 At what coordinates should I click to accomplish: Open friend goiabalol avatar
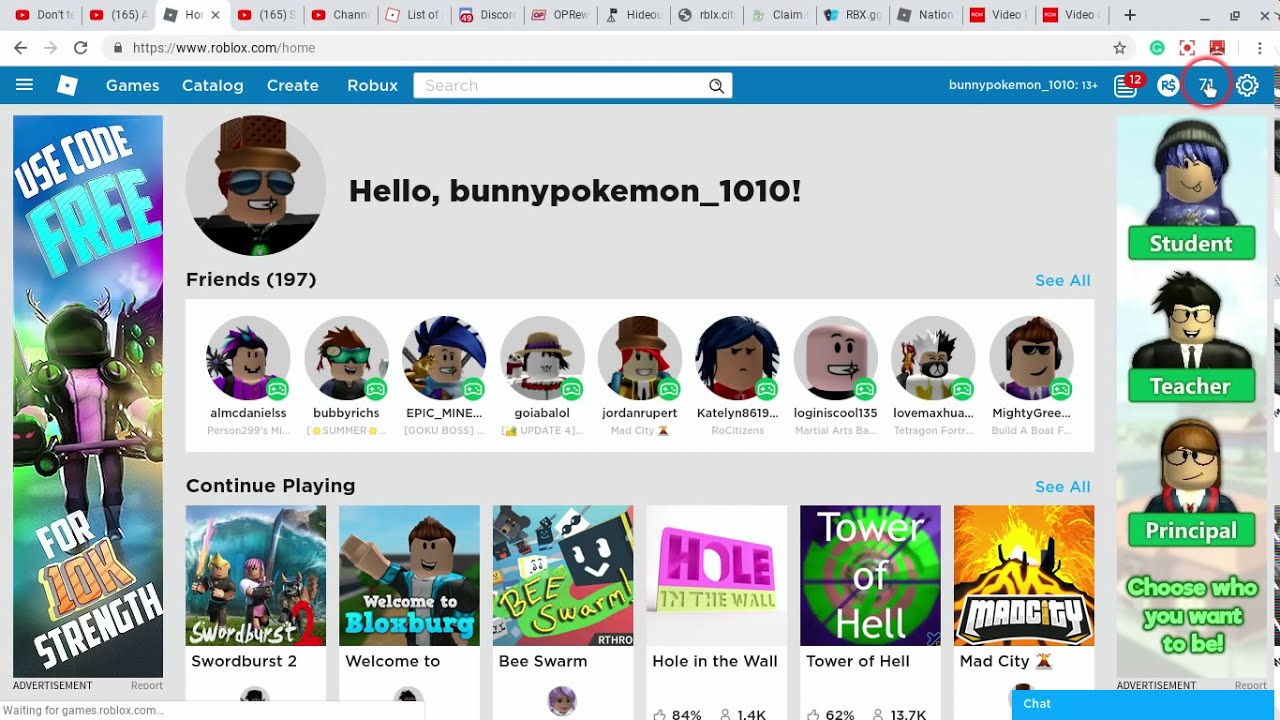point(542,358)
